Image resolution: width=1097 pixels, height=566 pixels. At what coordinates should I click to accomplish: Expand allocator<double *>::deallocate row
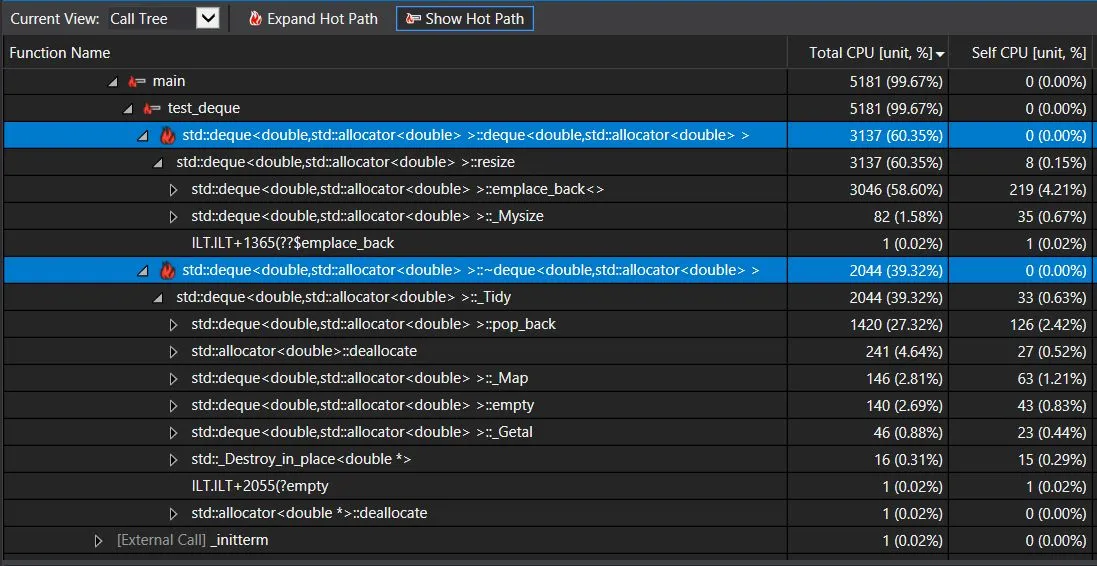tap(174, 514)
